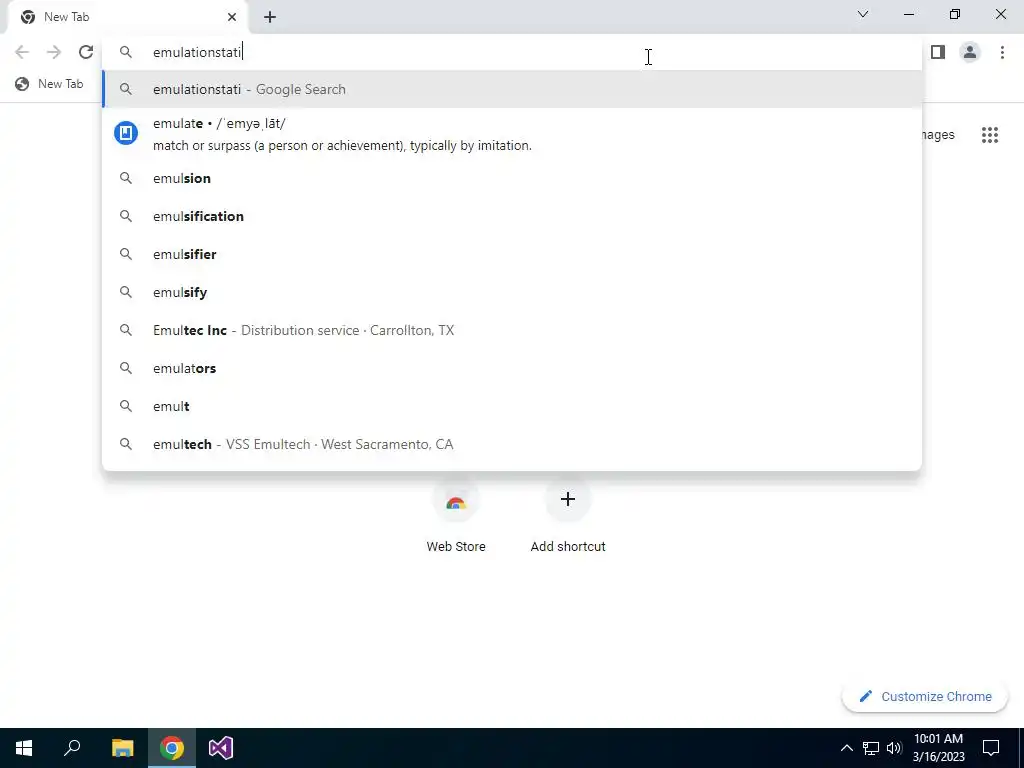
Task: Open the volume tray icon
Action: (894, 748)
